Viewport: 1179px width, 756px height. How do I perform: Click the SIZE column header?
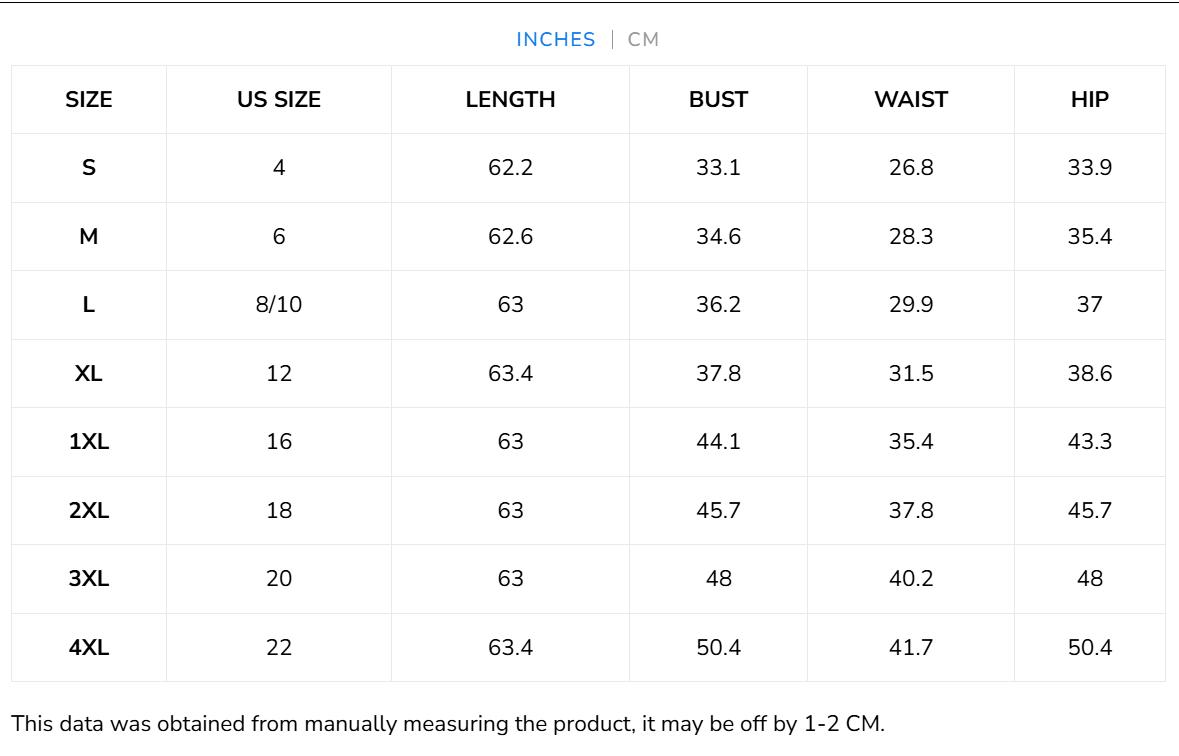89,100
